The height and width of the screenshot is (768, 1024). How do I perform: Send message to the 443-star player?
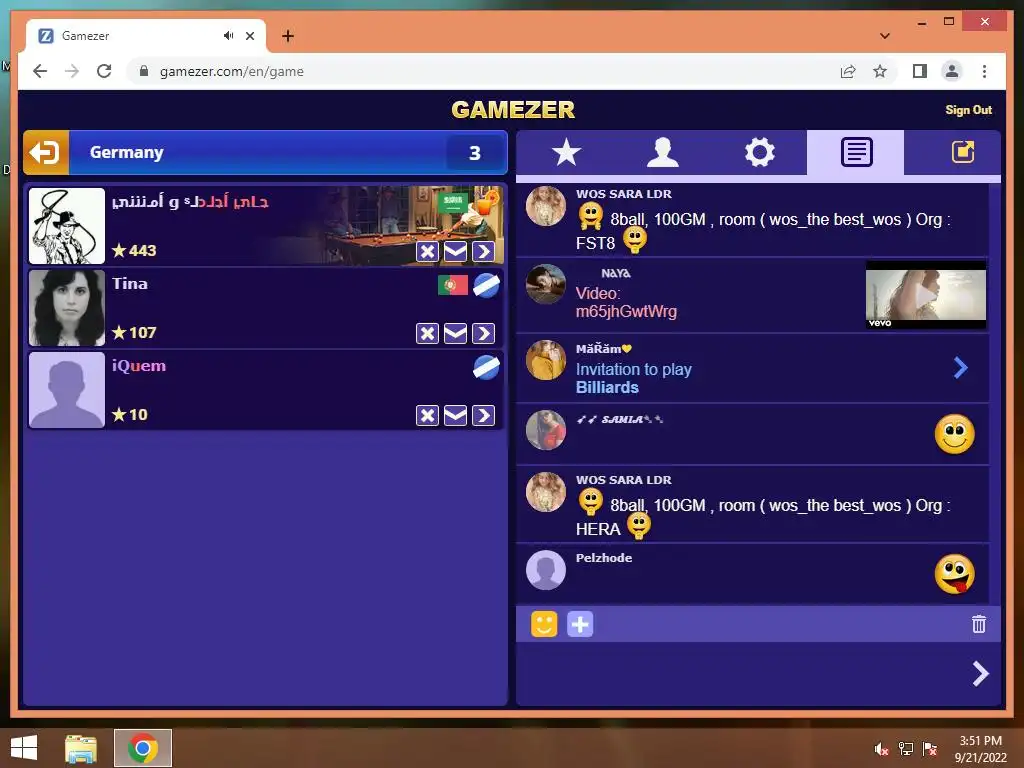[x=455, y=251]
